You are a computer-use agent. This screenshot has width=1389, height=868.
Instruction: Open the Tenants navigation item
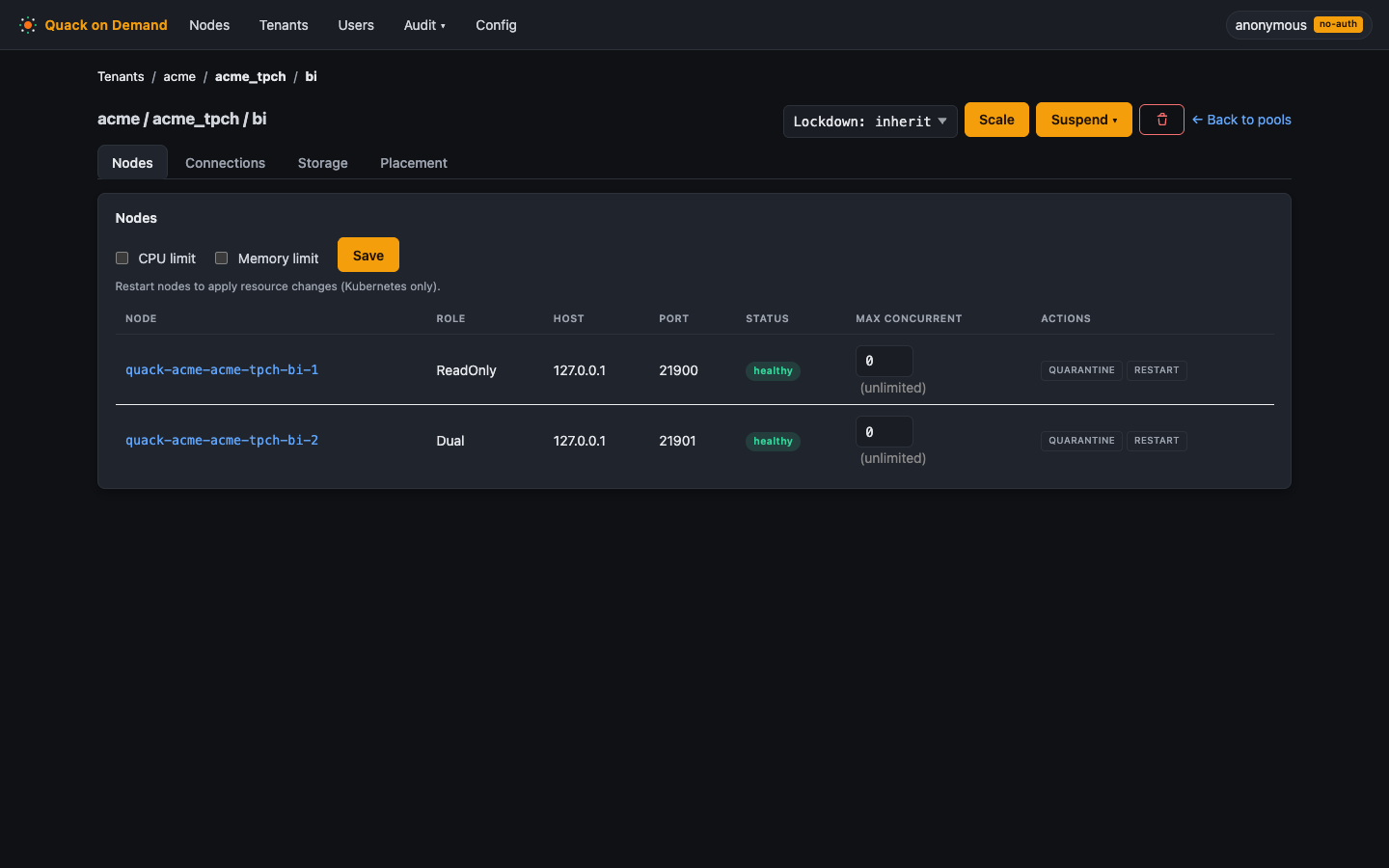coord(284,25)
